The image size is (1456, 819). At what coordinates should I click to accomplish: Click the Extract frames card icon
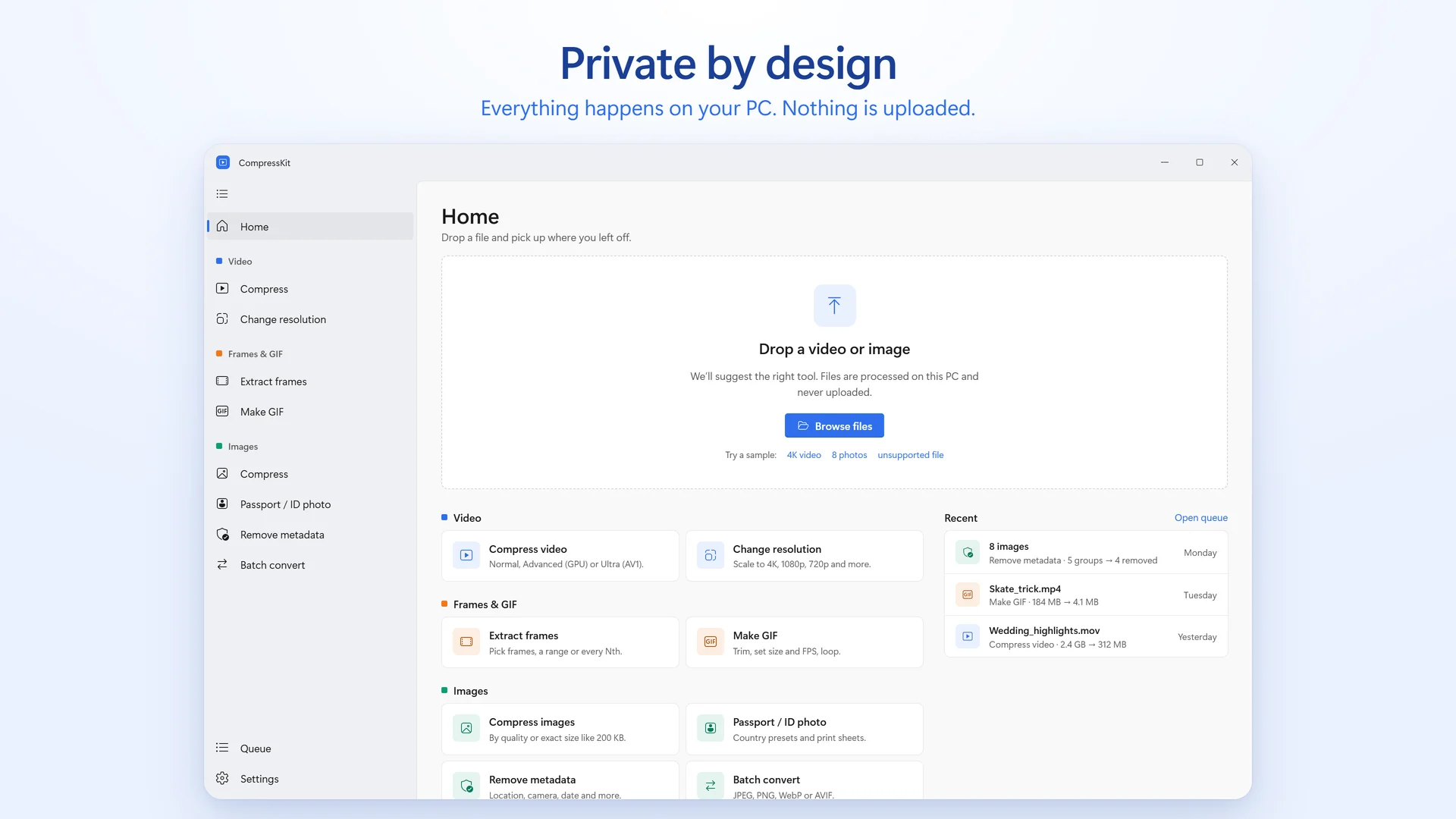click(x=466, y=642)
